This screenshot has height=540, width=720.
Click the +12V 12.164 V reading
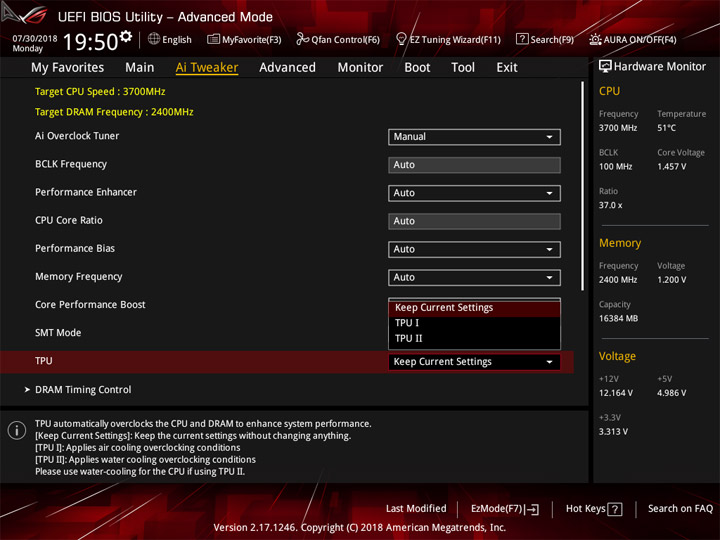pyautogui.click(x=616, y=393)
